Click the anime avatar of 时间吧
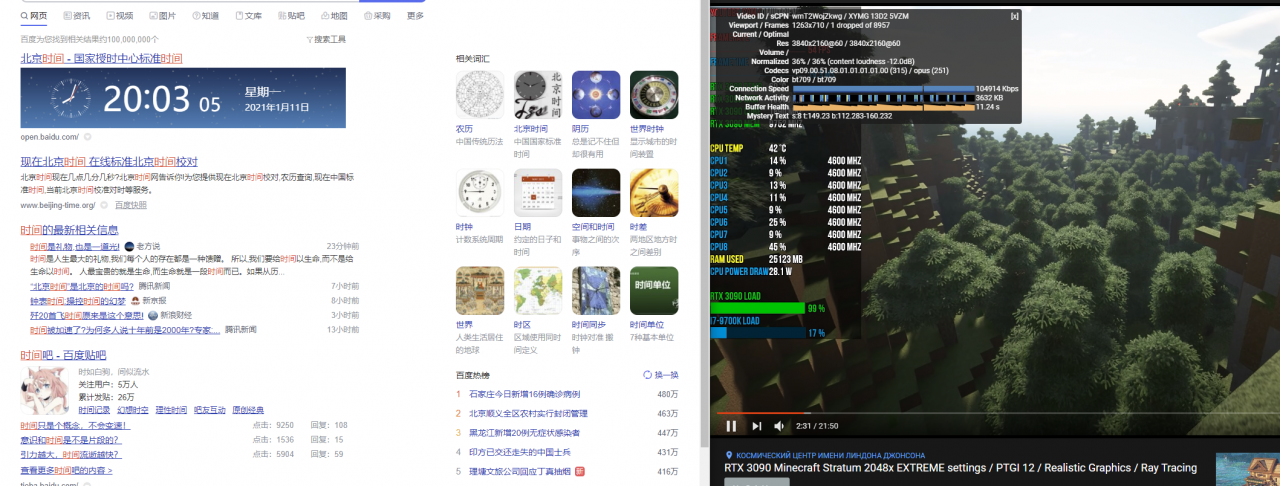The width and height of the screenshot is (1280, 486). (x=46, y=391)
